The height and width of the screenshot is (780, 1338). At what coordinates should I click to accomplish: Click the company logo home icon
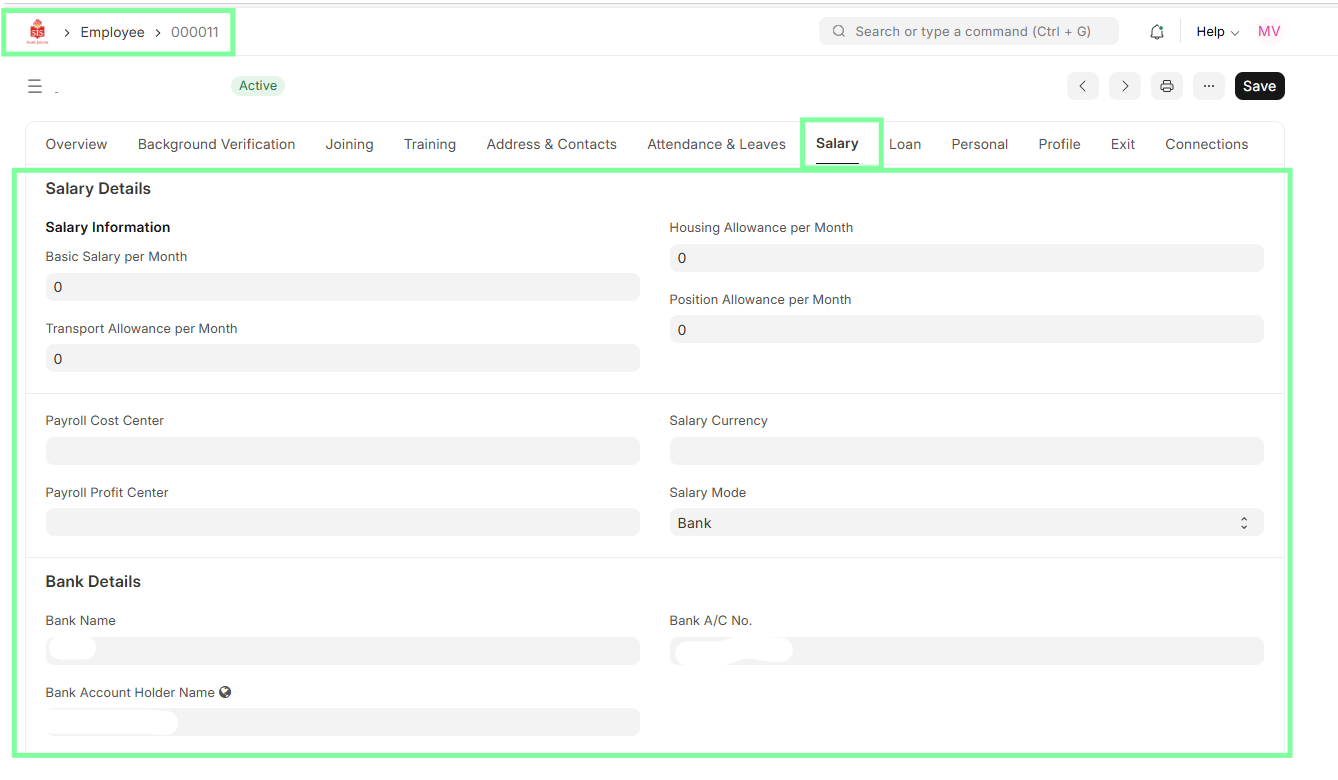pyautogui.click(x=37, y=32)
